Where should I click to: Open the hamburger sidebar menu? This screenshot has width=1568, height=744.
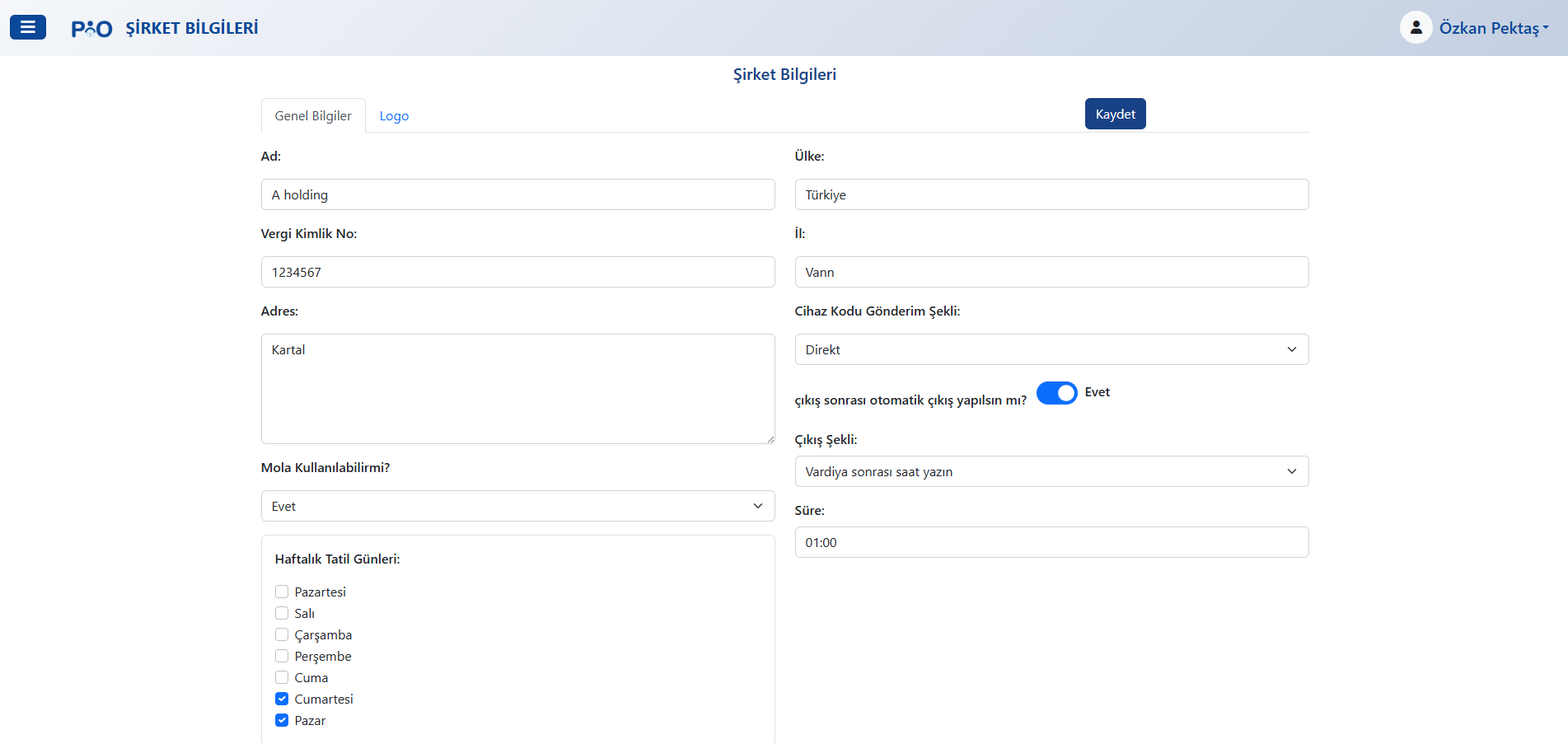pyautogui.click(x=27, y=27)
